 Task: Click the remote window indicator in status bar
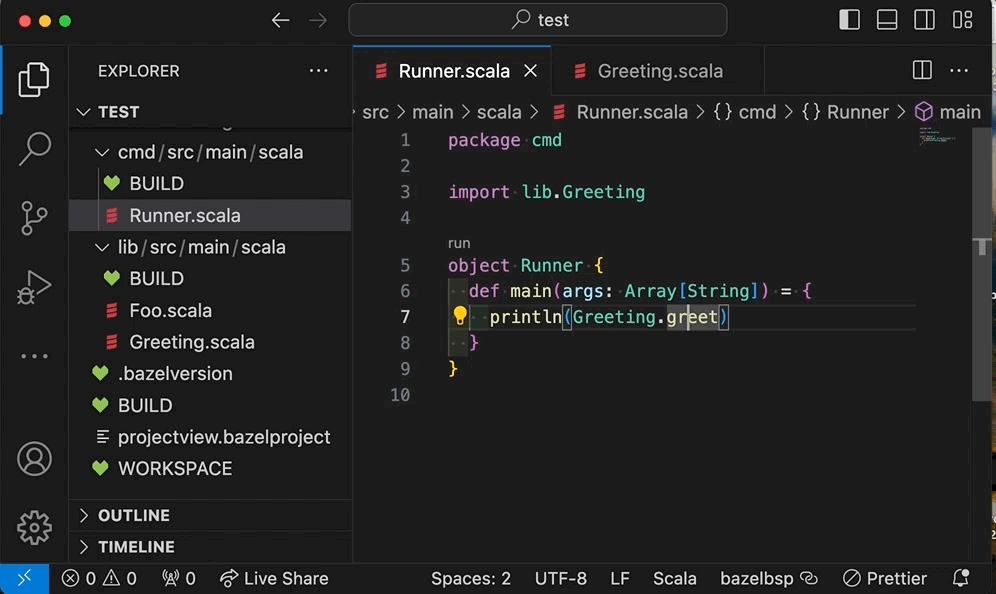[24, 578]
